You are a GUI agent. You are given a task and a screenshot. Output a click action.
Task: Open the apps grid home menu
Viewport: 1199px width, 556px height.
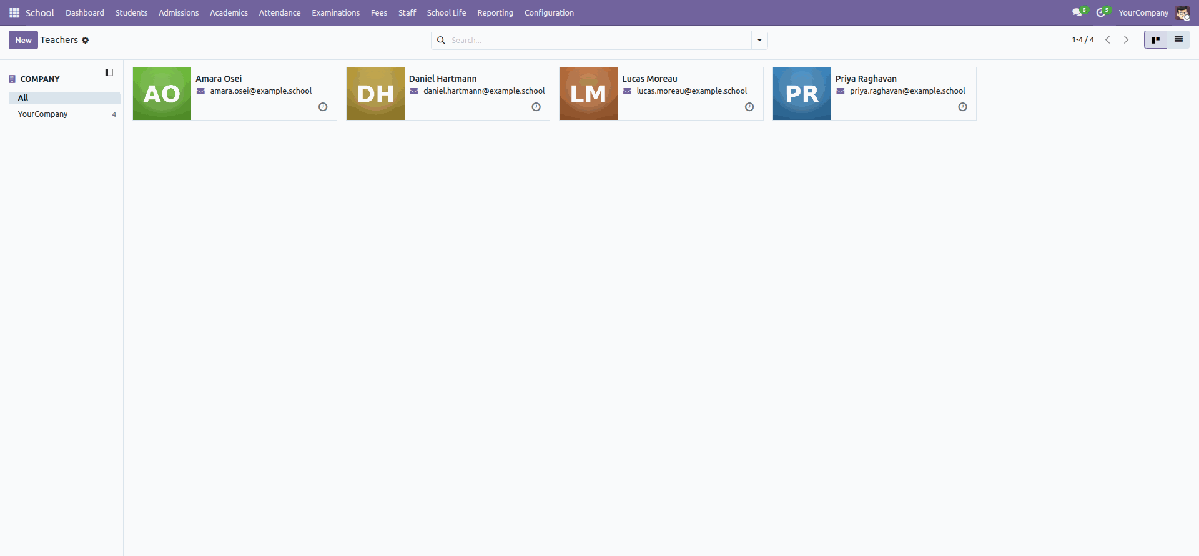14,13
